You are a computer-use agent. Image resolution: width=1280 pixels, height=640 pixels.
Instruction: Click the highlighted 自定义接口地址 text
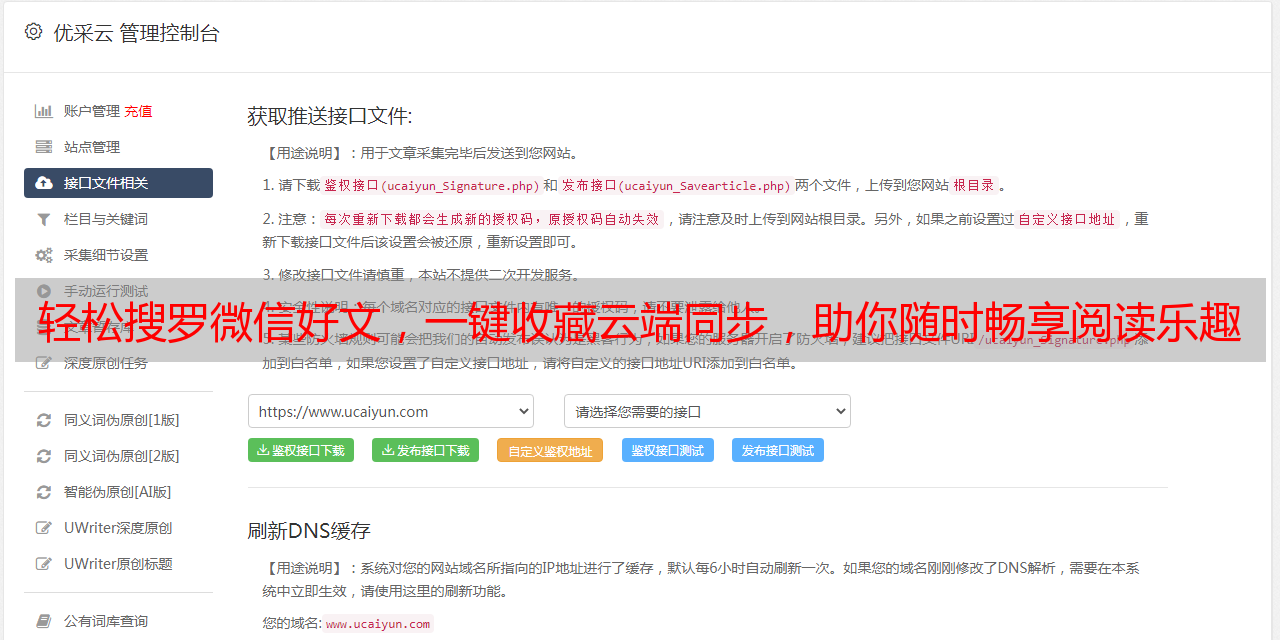(1067, 219)
